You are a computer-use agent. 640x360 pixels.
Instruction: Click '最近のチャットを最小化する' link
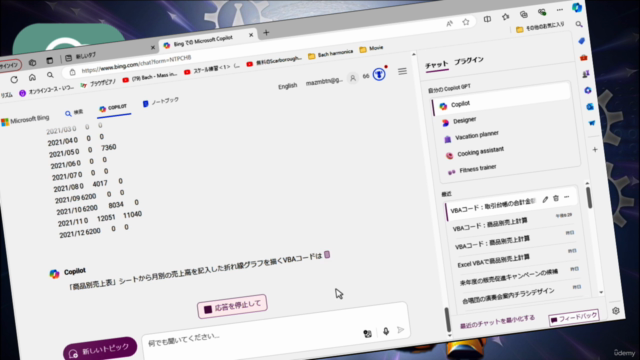tap(497, 322)
